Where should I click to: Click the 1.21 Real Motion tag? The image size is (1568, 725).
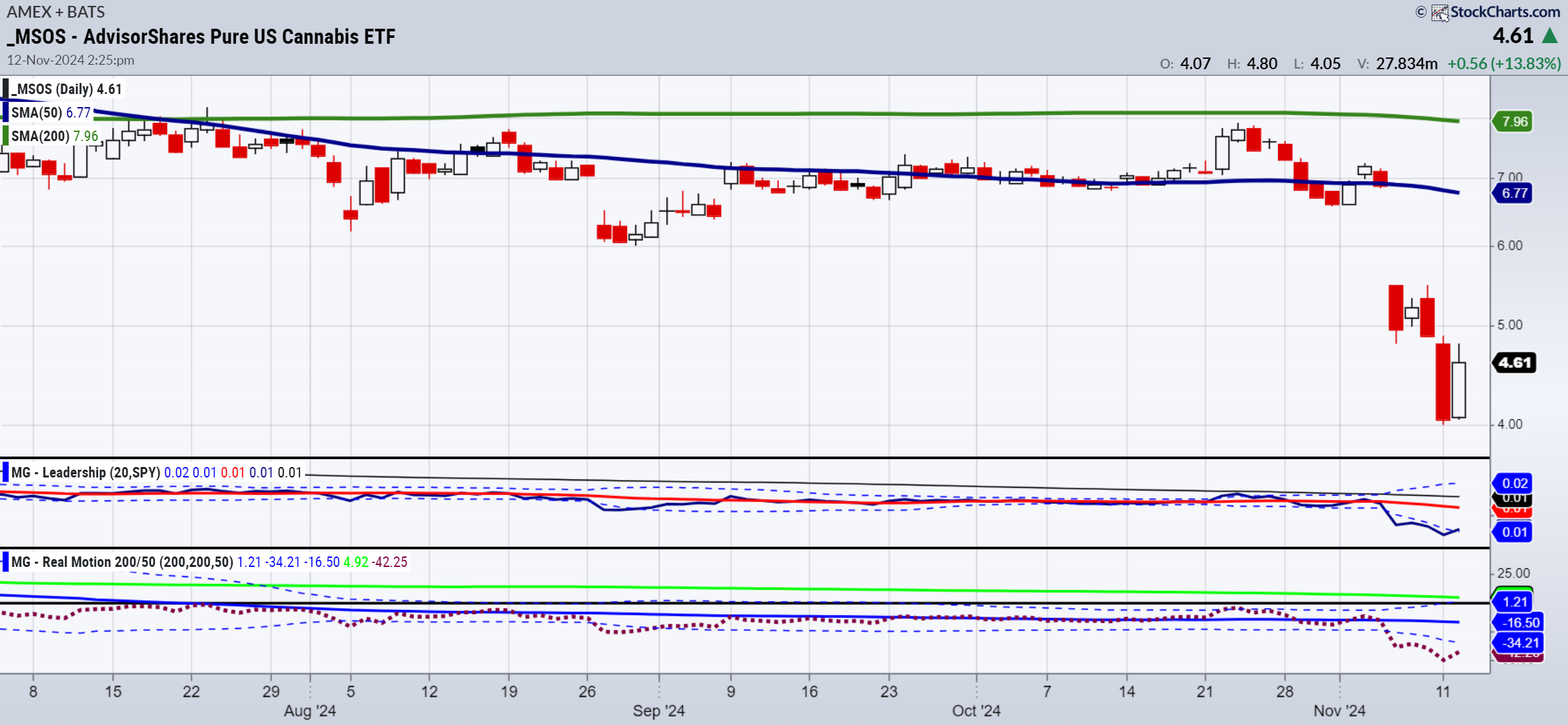click(x=1514, y=602)
